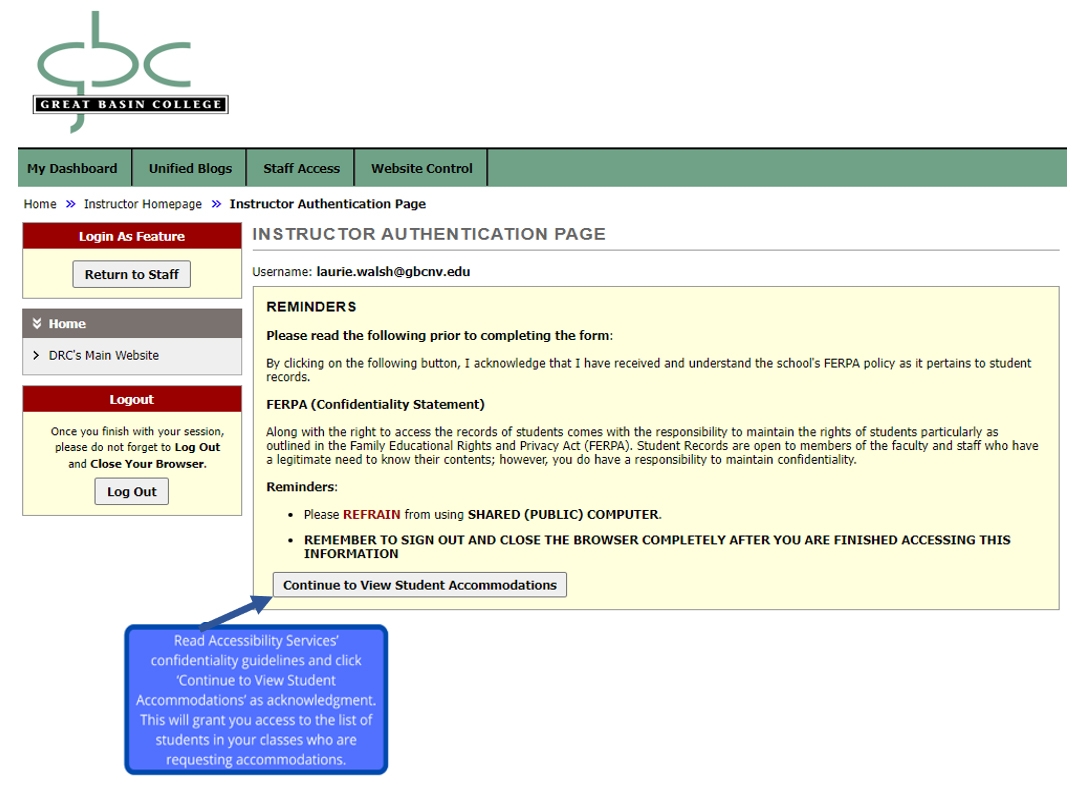Viewport: 1073px width, 790px height.
Task: Select Staff Access in the navigation bar
Action: [301, 168]
